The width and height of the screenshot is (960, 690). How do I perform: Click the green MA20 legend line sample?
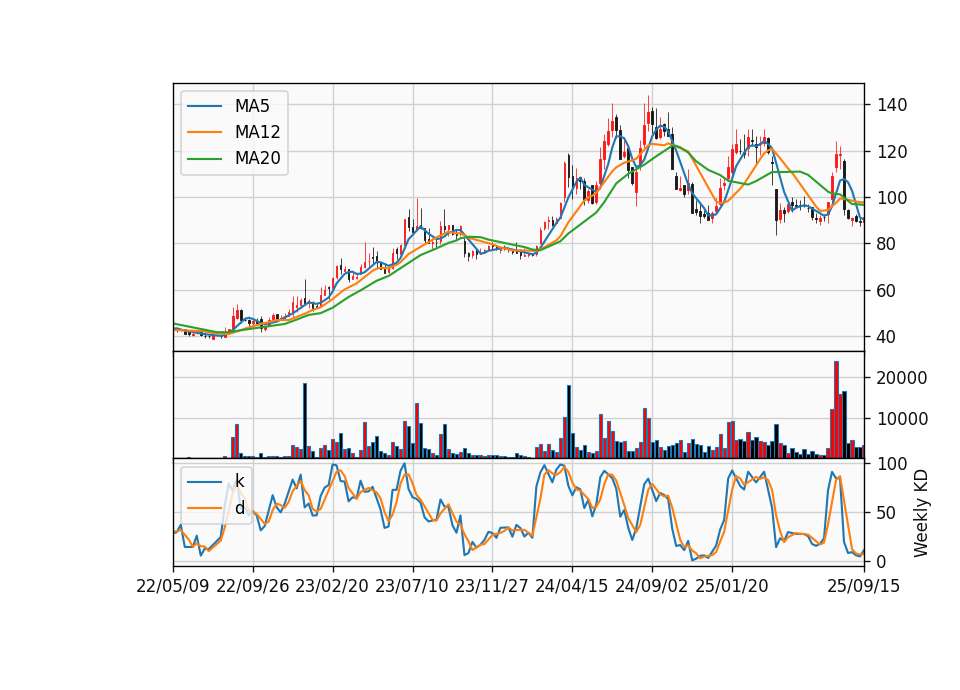205,159
